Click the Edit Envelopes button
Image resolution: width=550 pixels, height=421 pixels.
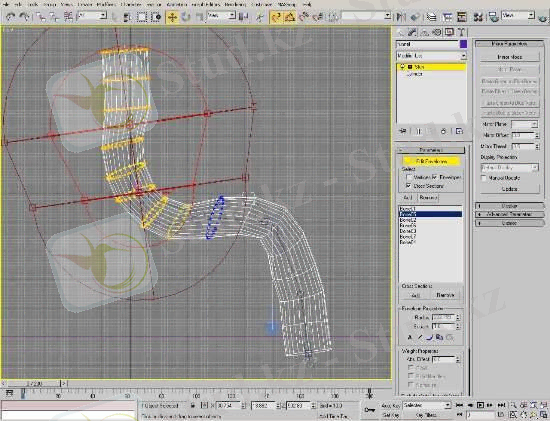pyautogui.click(x=431, y=161)
